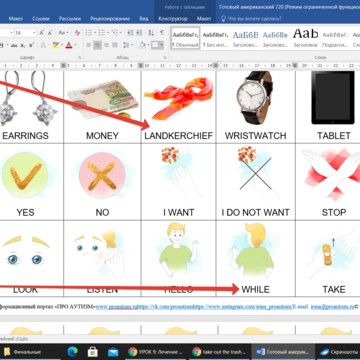Select the center alignment button
The image size is (360, 360).
(x=97, y=45)
